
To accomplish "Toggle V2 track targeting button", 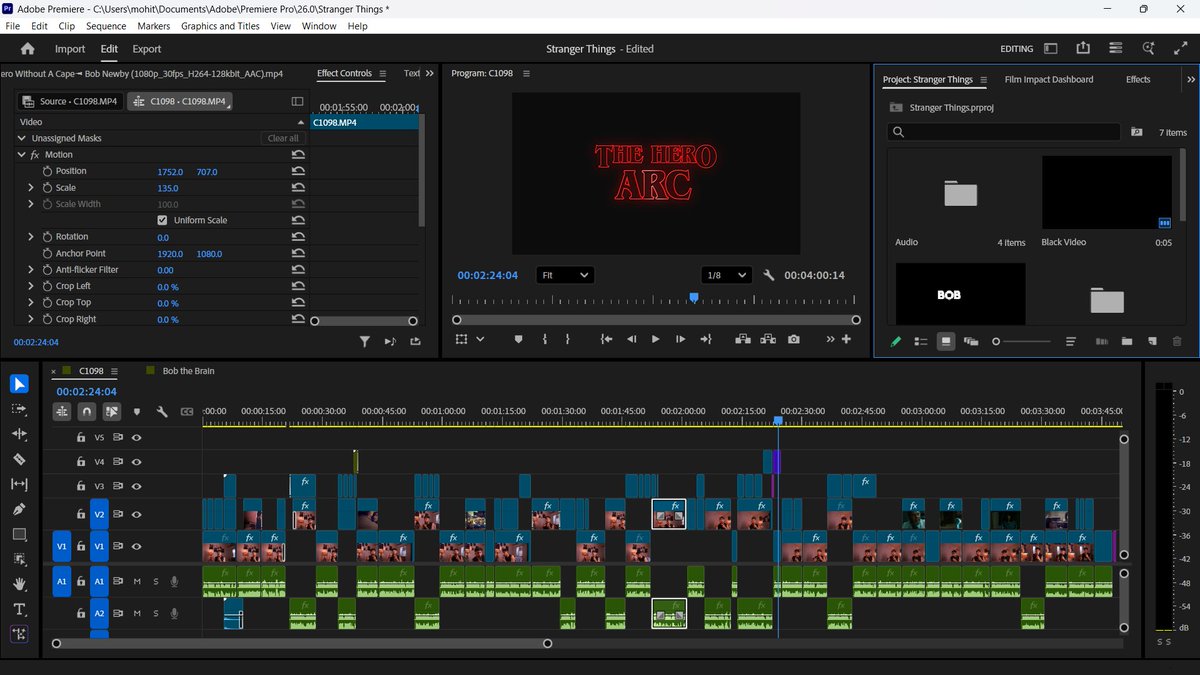I will (99, 514).
